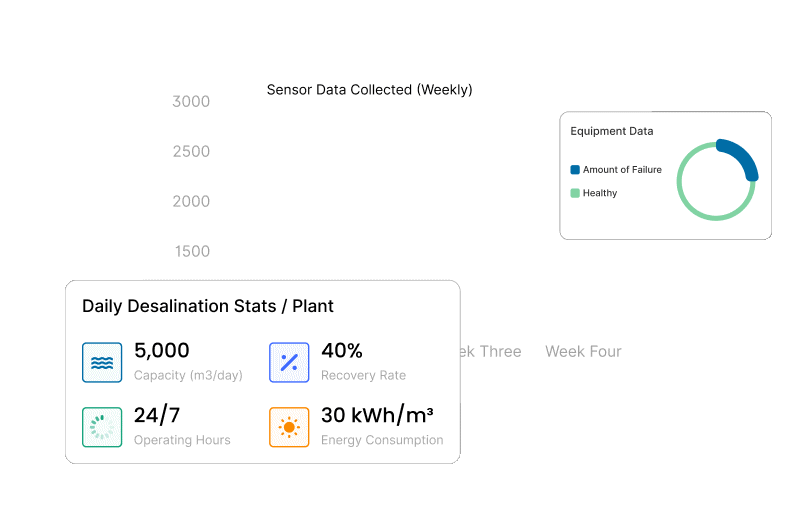Image resolution: width=807 pixels, height=512 pixels.
Task: Click the green Healthy legend swatch
Action: point(575,193)
